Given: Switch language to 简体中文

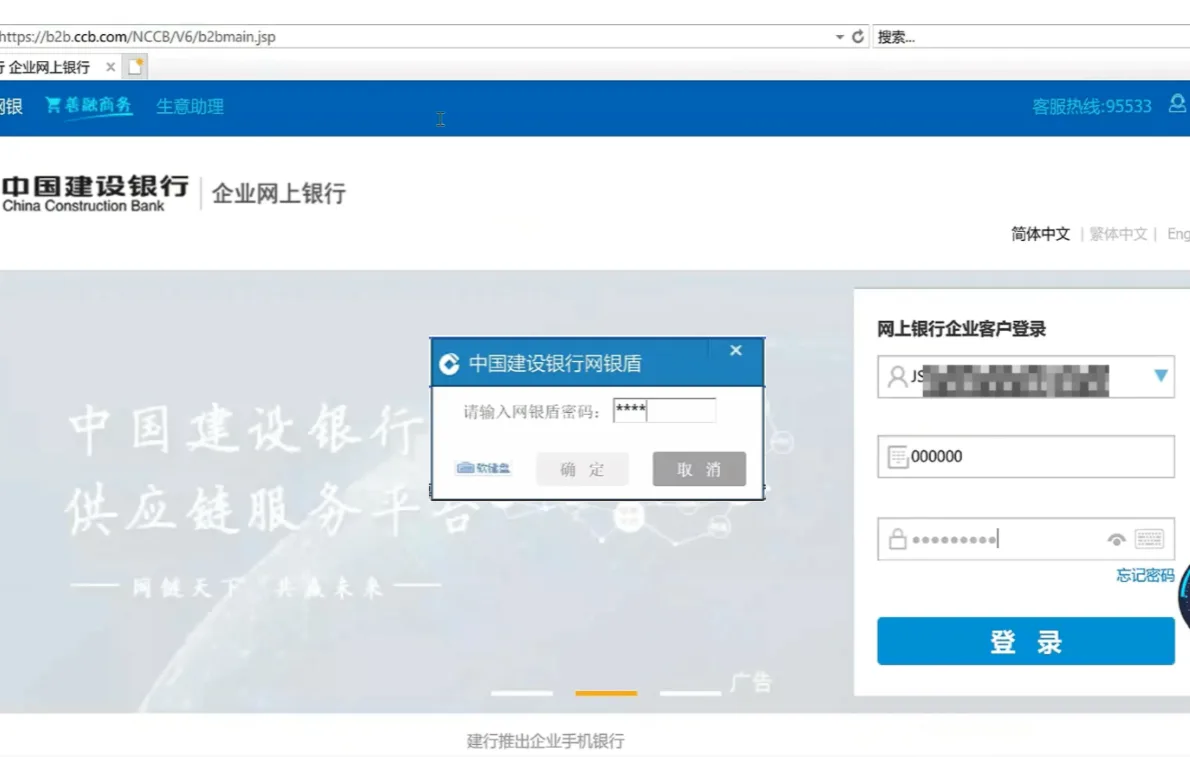Looking at the screenshot, I should (x=1040, y=234).
